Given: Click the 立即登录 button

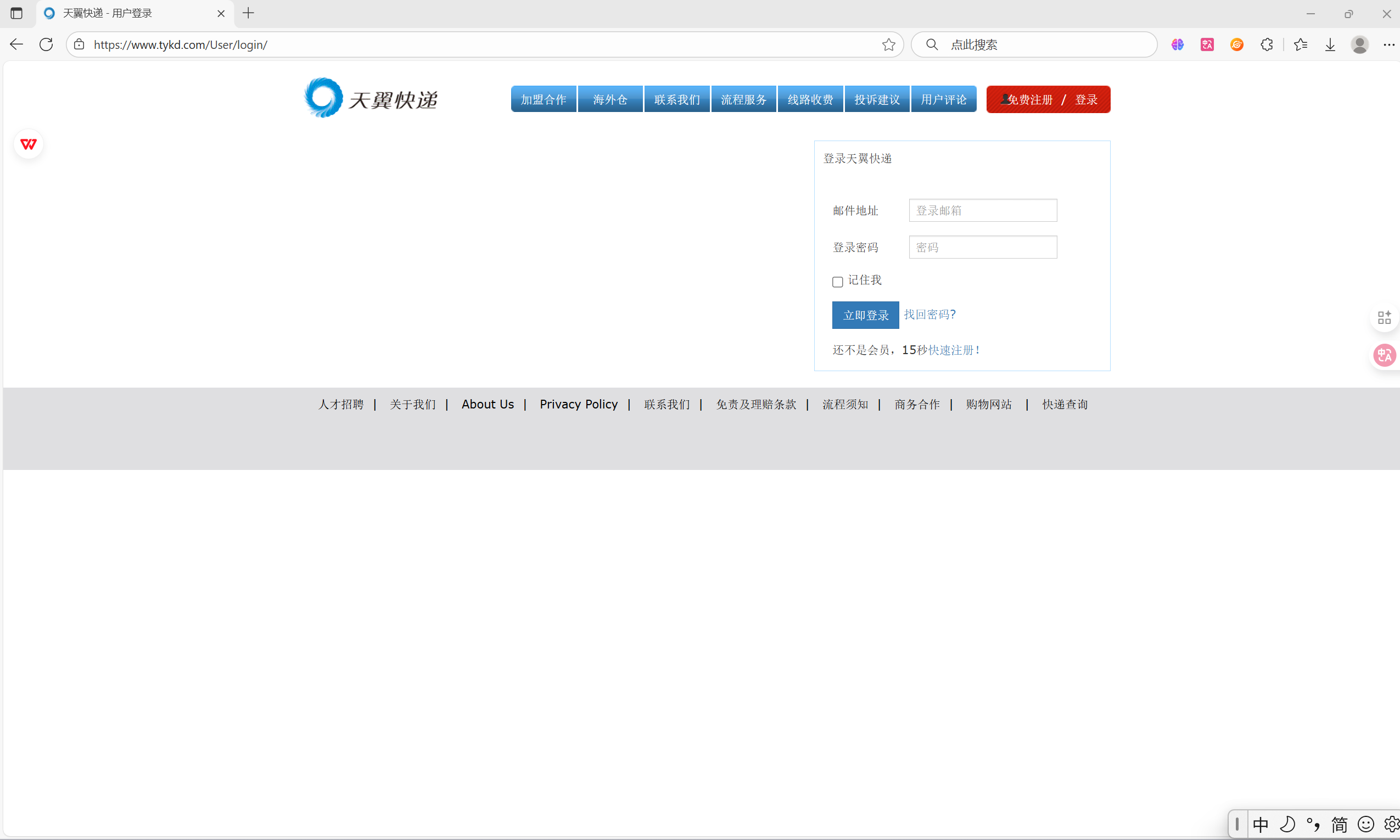Looking at the screenshot, I should [865, 315].
